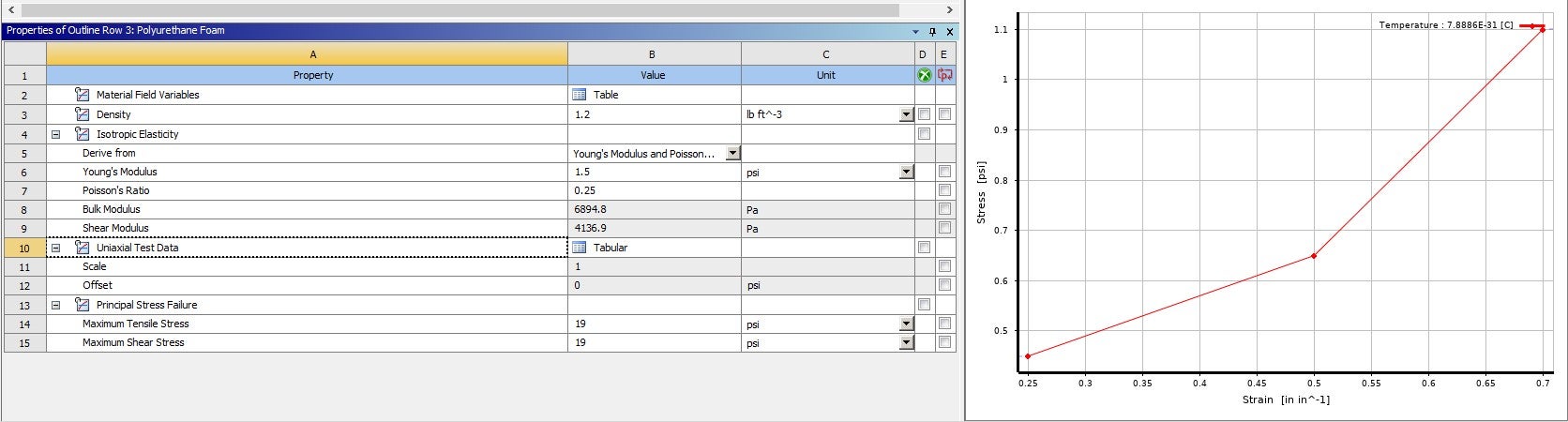
Task: Click the Density property icon
Action: [82, 114]
